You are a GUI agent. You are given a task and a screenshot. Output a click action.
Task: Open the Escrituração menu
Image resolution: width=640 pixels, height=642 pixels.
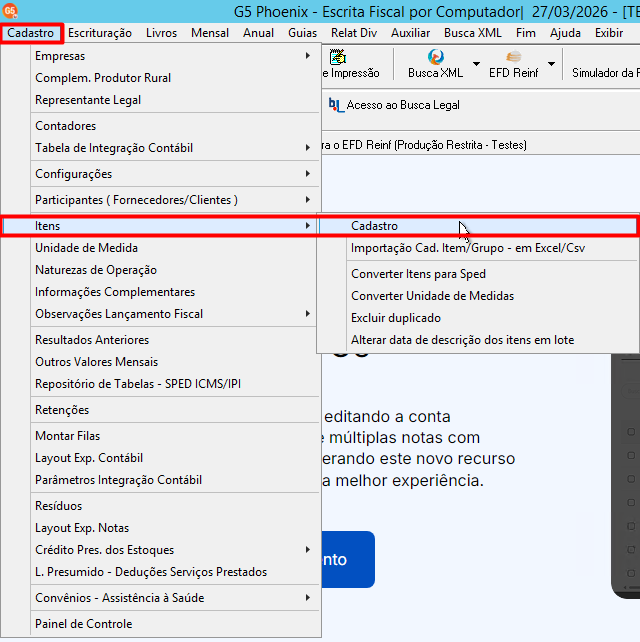(100, 33)
